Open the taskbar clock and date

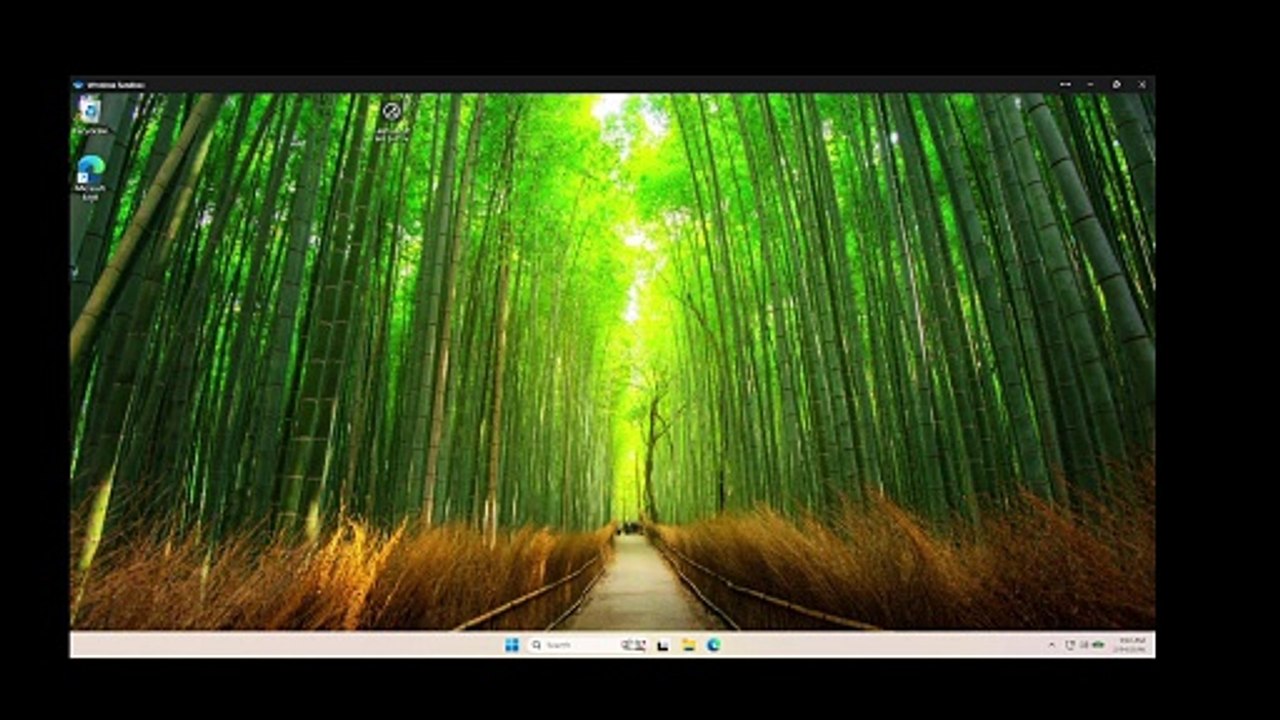pyautogui.click(x=1132, y=645)
